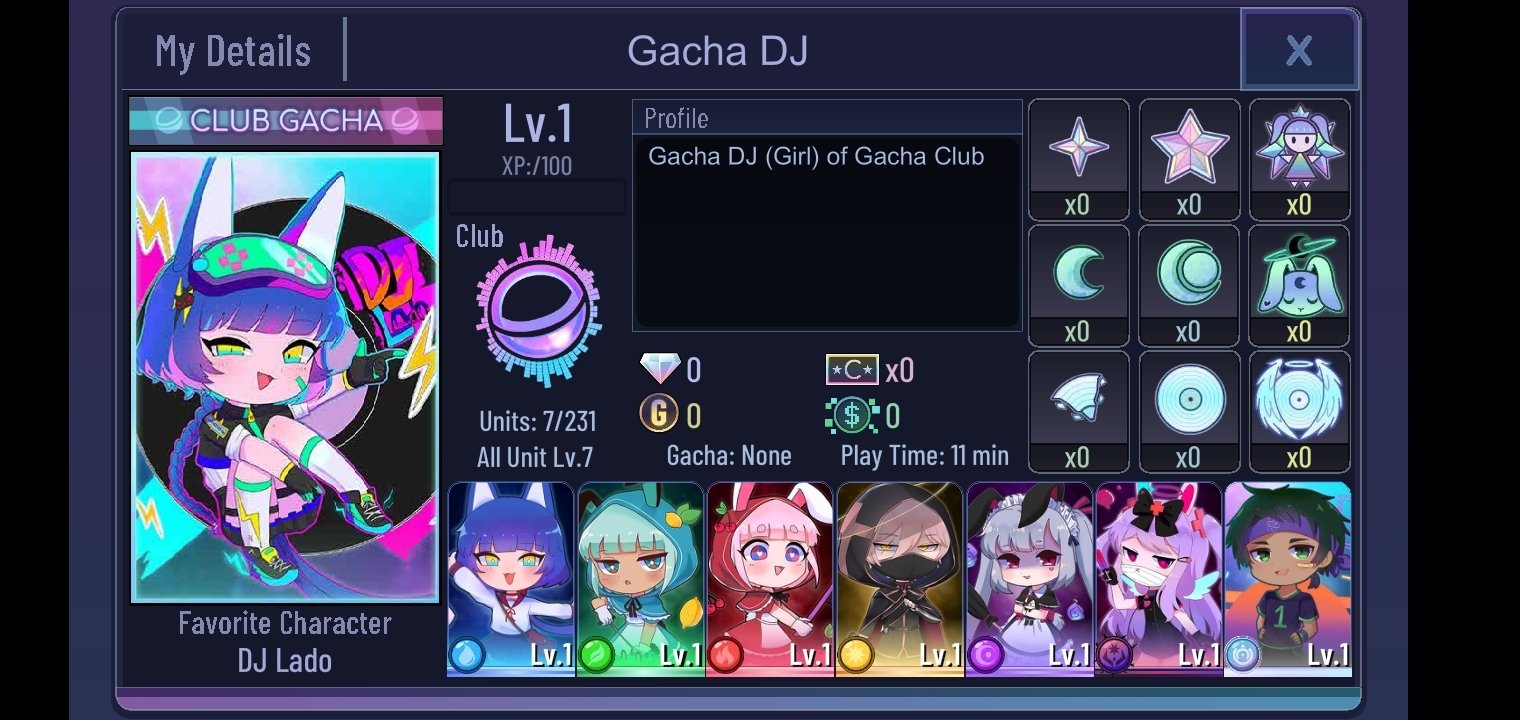Click the double crescent moon item

(1189, 272)
